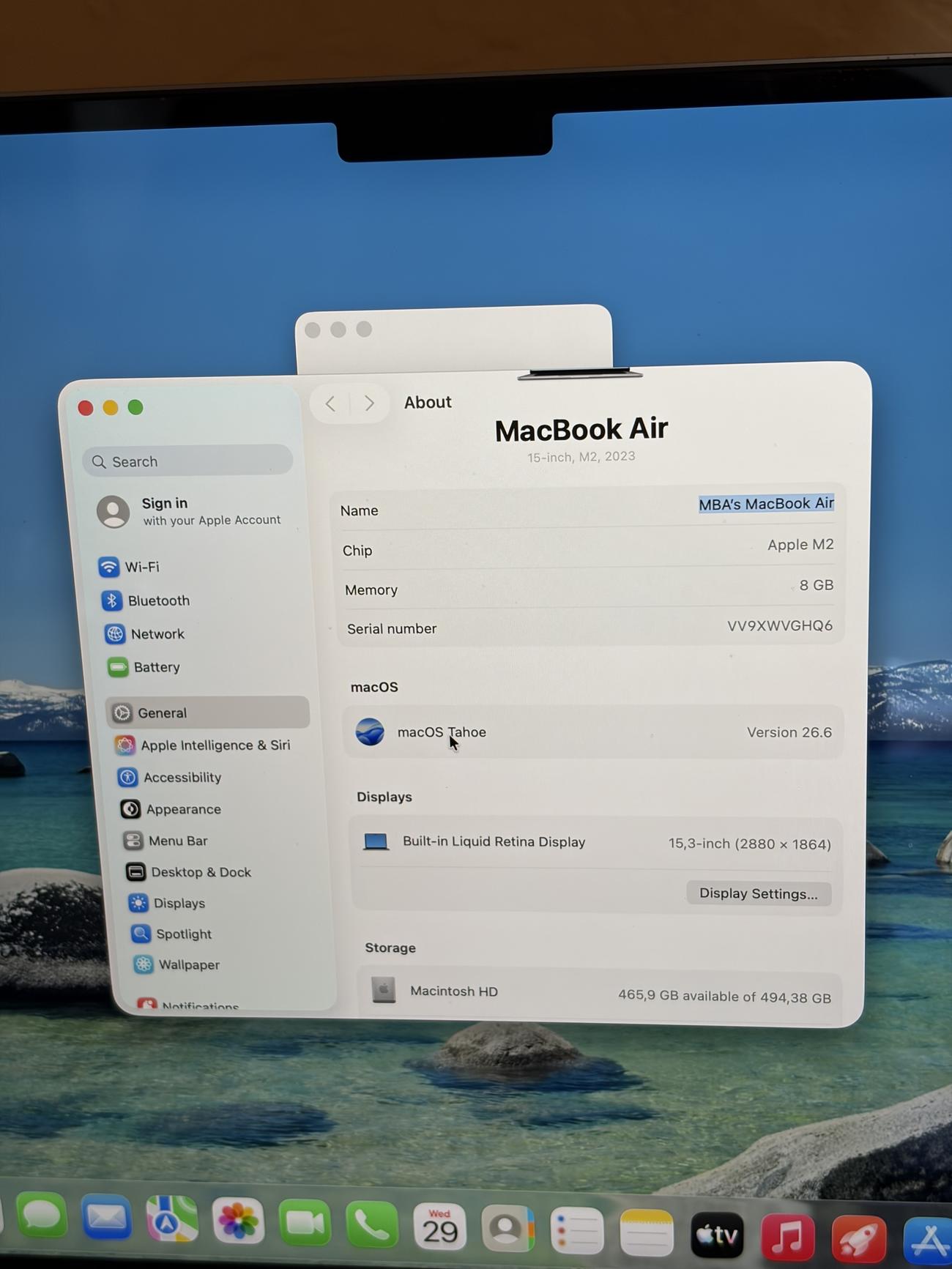Image resolution: width=952 pixels, height=1269 pixels.
Task: Go back with the left chevron
Action: tap(331, 403)
